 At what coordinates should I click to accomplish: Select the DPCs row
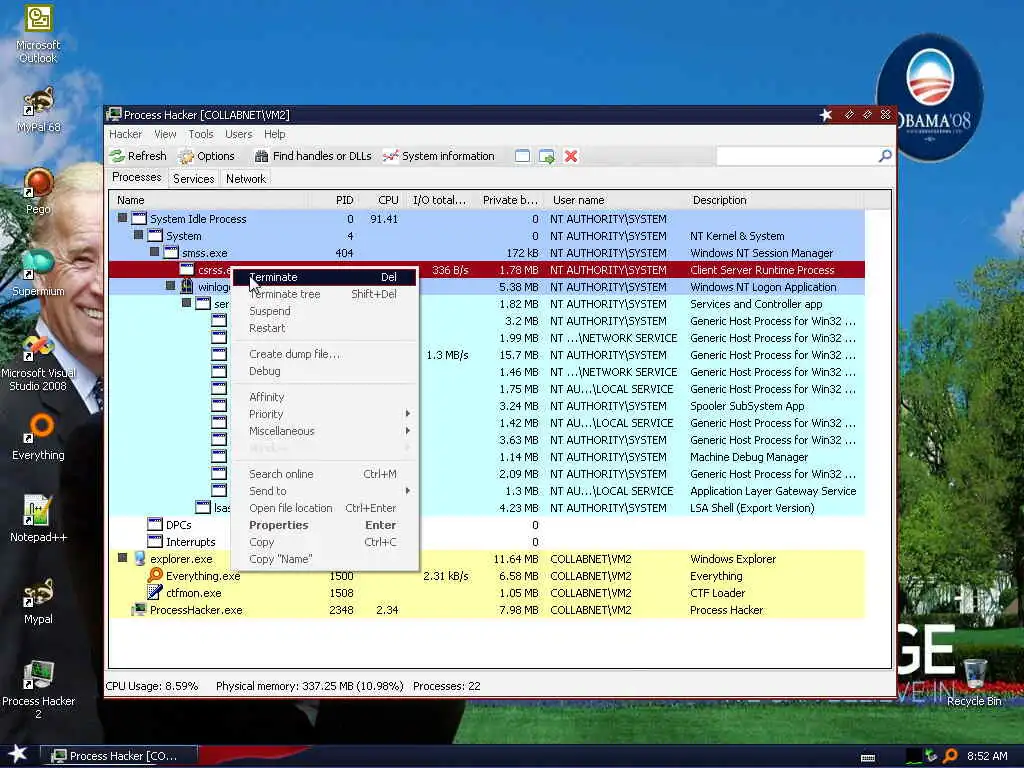[487, 525]
